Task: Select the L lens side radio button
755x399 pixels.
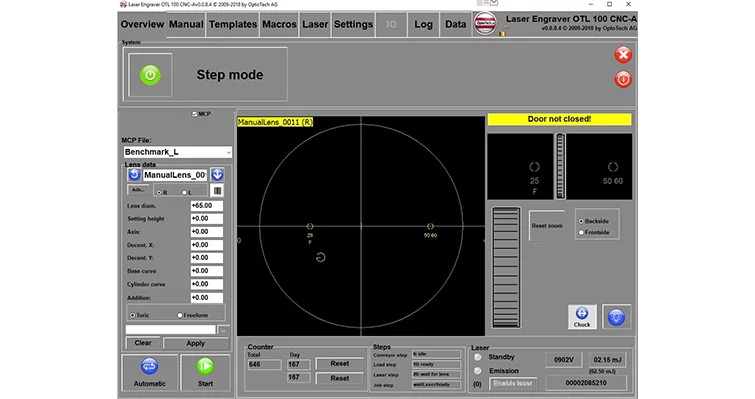Action: pos(183,193)
